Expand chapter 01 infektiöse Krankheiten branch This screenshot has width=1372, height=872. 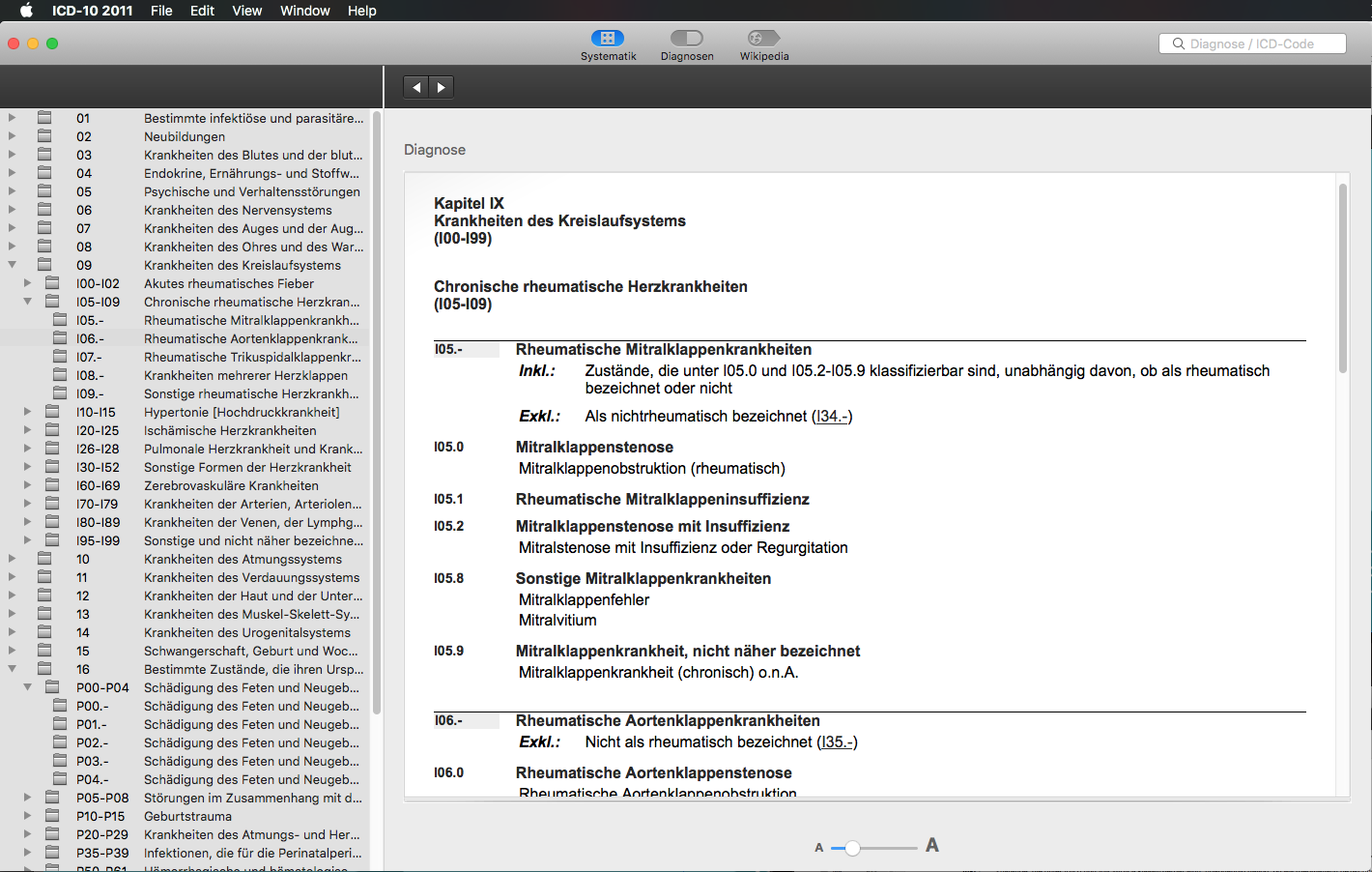pyautogui.click(x=12, y=118)
